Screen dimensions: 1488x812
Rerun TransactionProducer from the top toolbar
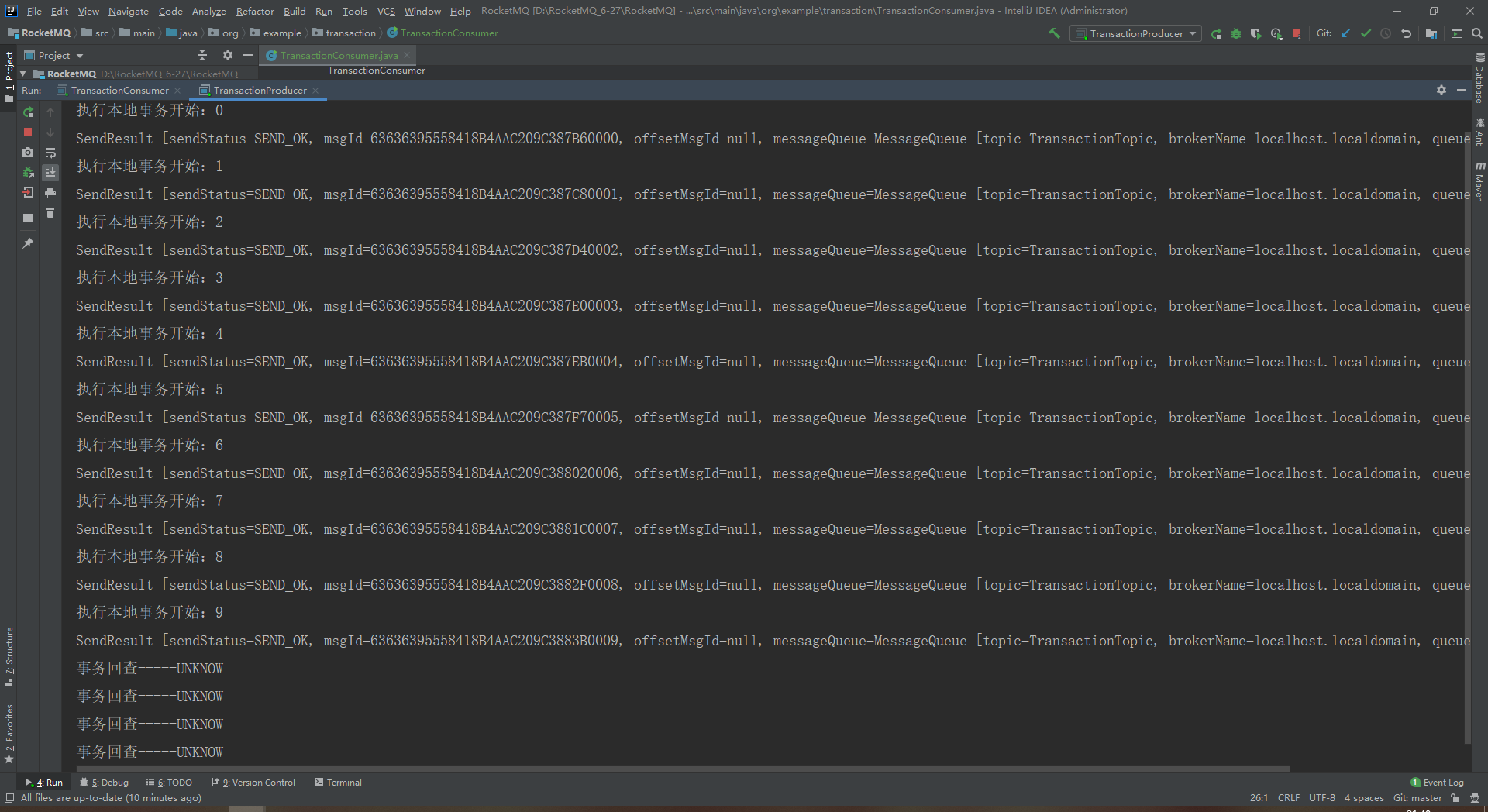point(1217,33)
